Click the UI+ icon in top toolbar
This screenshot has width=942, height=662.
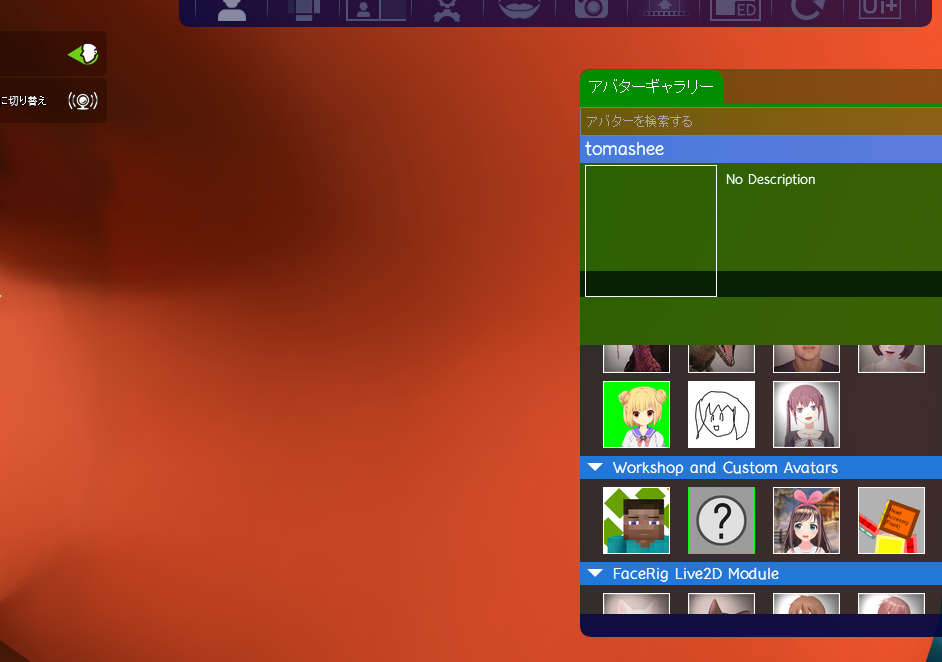(880, 9)
